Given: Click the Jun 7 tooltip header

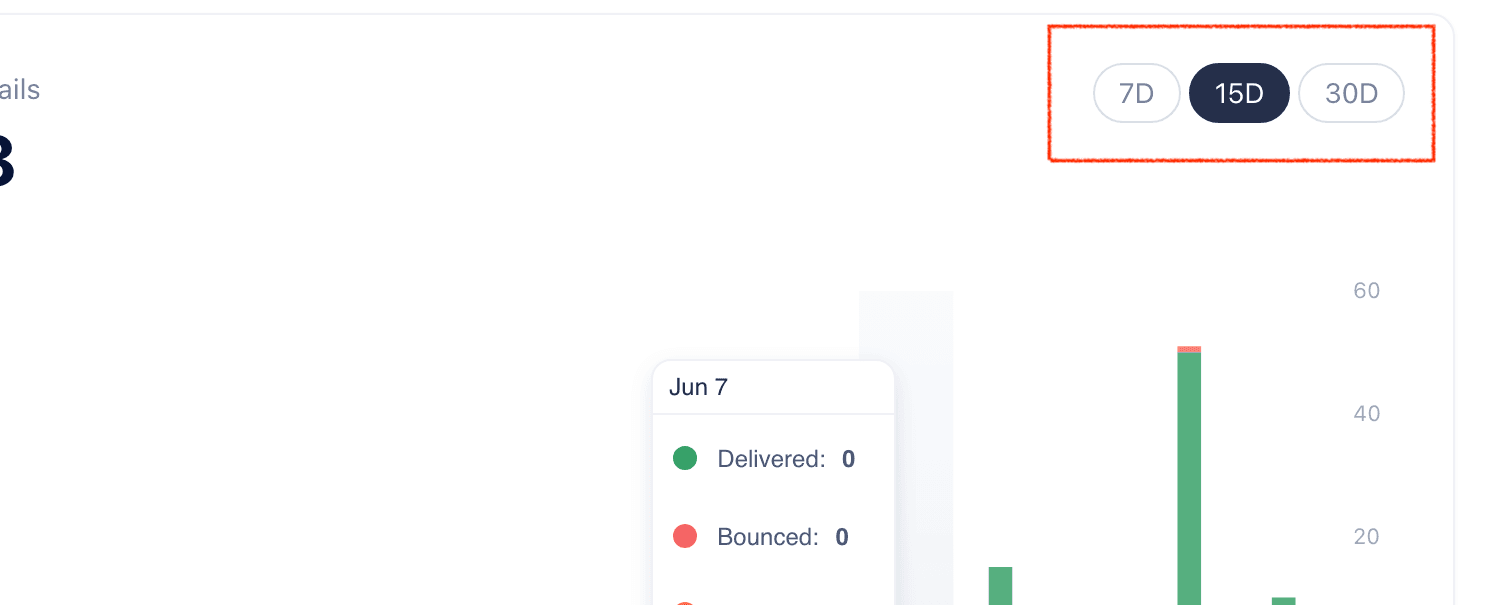Looking at the screenshot, I should click(x=698, y=387).
